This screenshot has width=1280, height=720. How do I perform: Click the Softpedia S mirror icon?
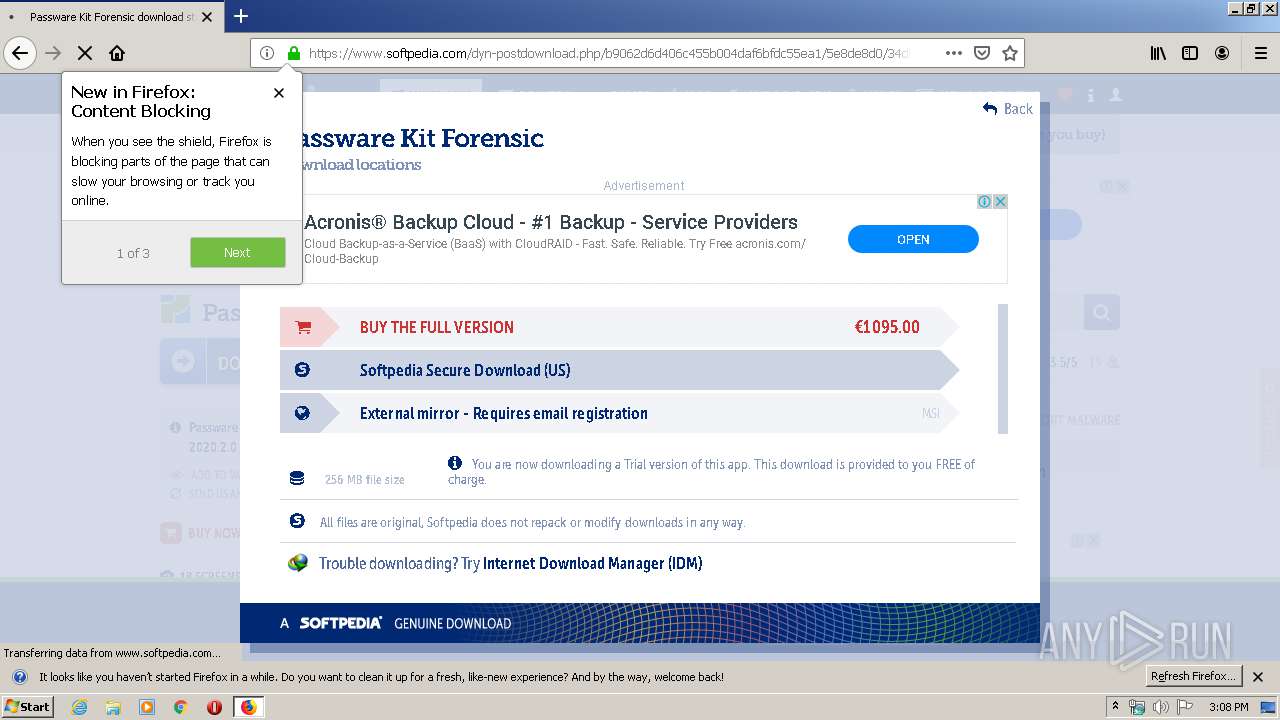[x=302, y=370]
